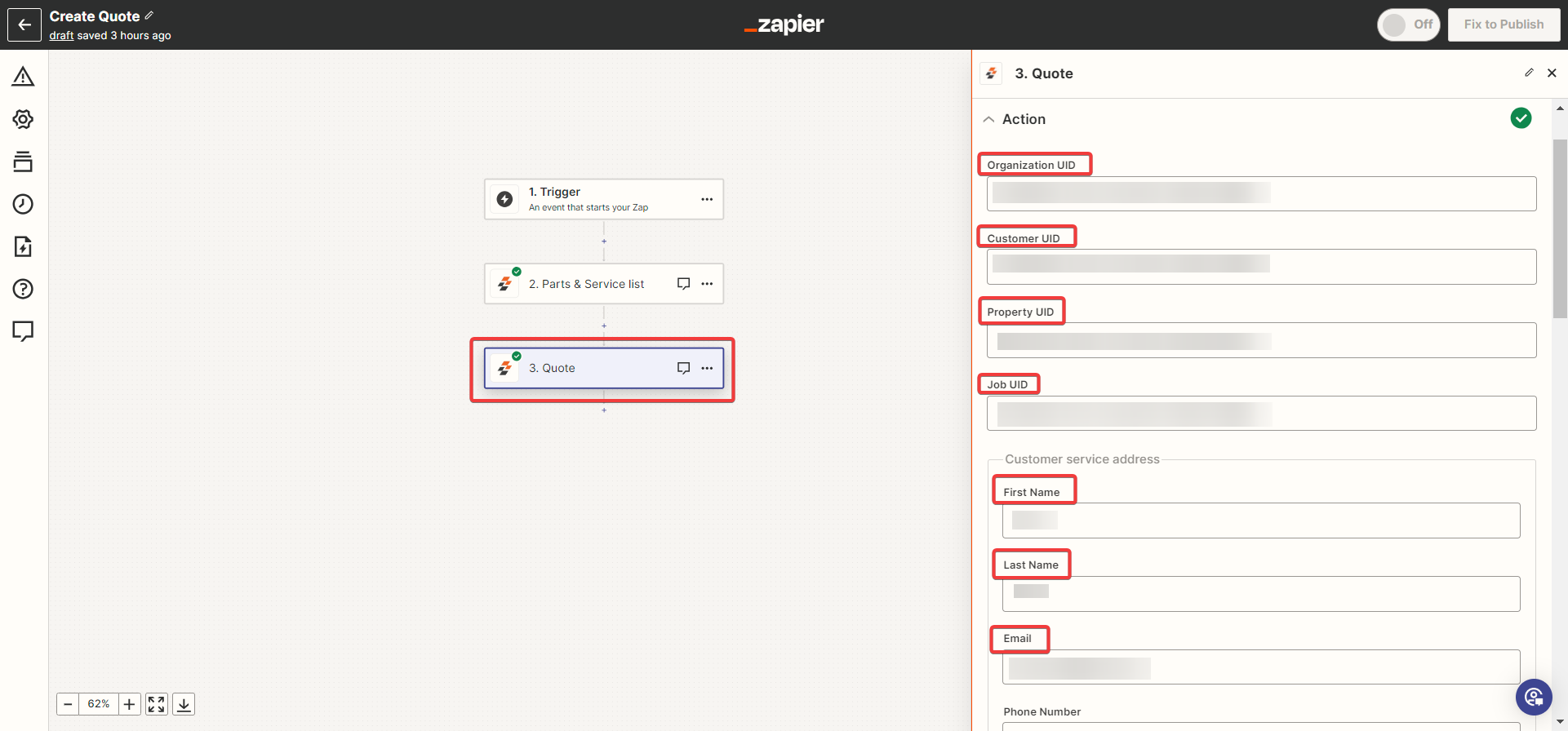Open the comments icon in sidebar
The image size is (1568, 731).
pyautogui.click(x=23, y=331)
